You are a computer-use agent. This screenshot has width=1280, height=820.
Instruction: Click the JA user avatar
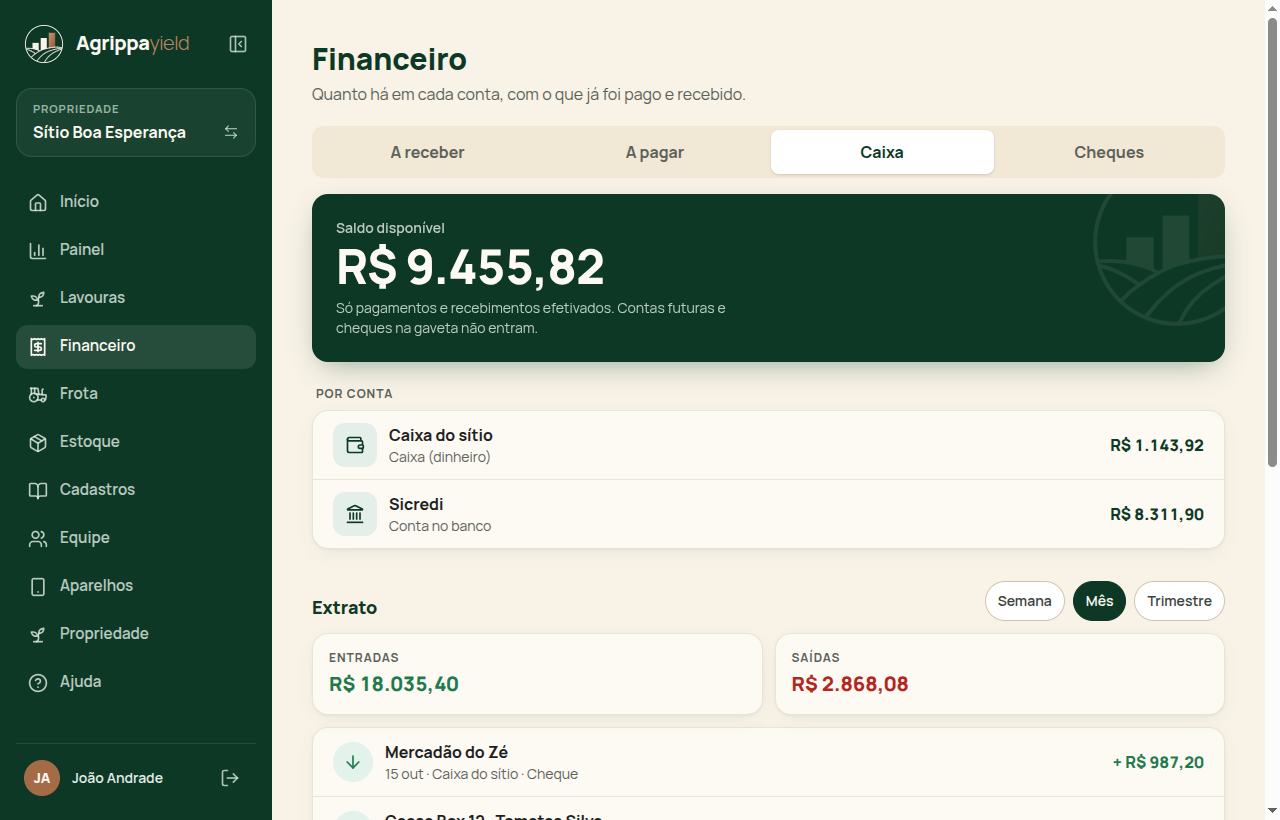pos(42,778)
